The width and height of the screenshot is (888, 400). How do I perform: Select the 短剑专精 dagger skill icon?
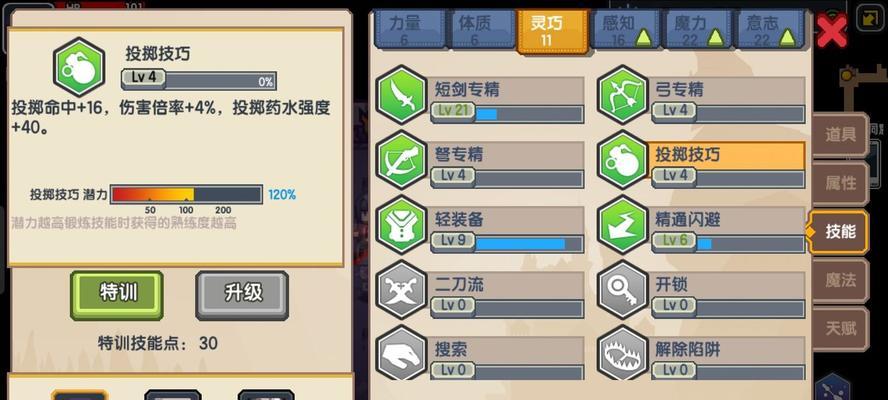401,95
